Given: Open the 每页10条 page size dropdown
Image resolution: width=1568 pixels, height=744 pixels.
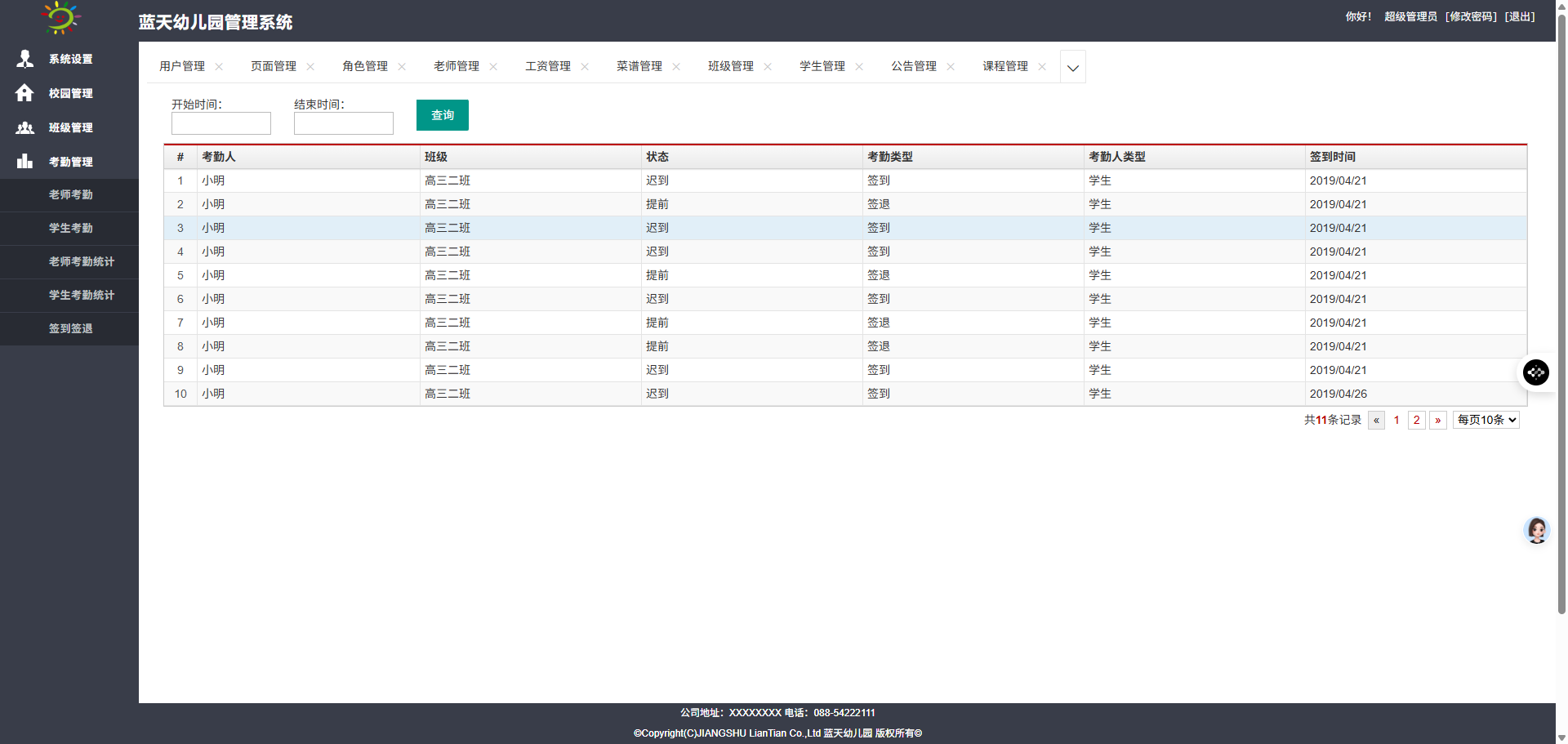Looking at the screenshot, I should [1486, 420].
